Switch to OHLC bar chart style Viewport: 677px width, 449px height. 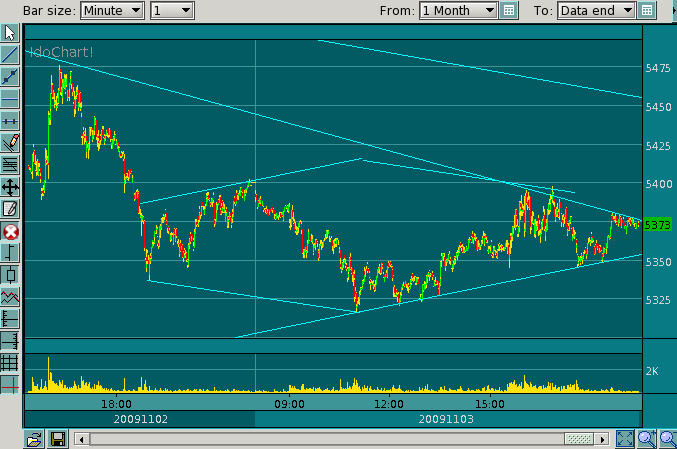(x=10, y=253)
